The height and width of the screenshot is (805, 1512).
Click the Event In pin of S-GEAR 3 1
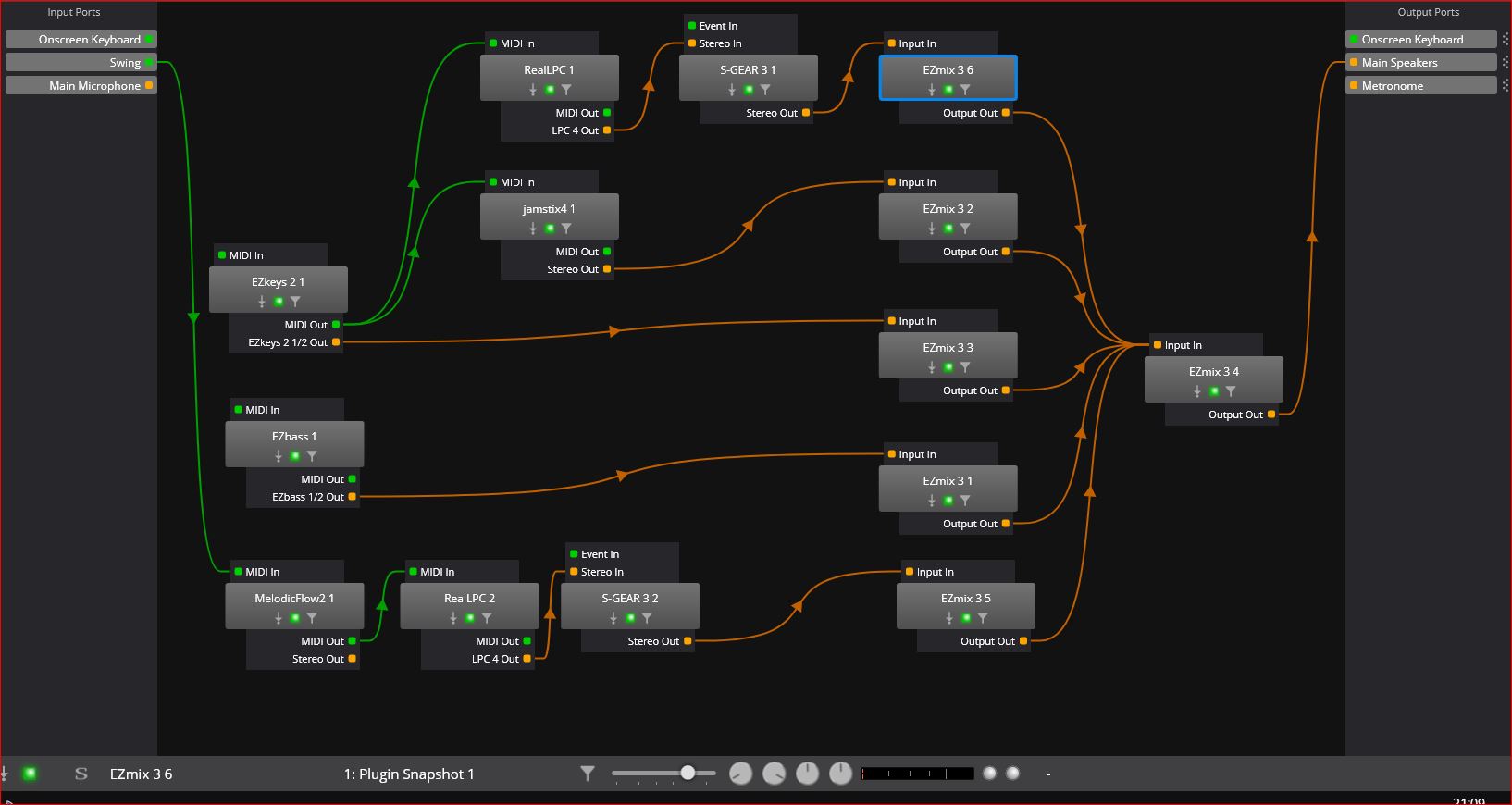(691, 26)
